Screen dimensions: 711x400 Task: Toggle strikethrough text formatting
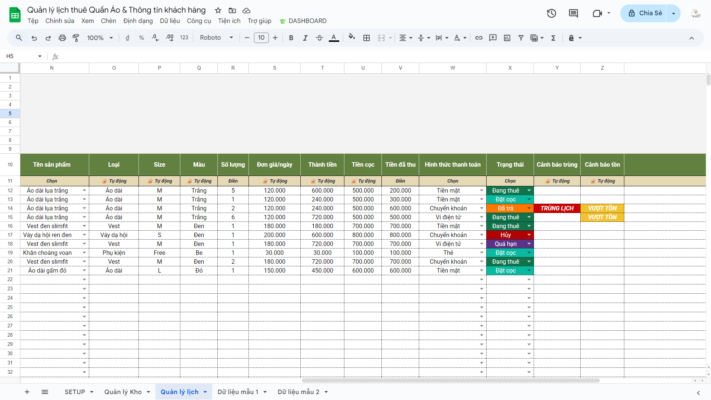click(321, 38)
